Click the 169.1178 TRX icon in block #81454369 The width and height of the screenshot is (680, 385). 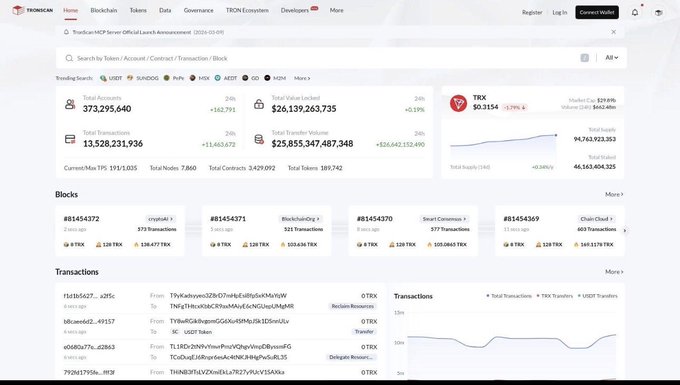576,245
